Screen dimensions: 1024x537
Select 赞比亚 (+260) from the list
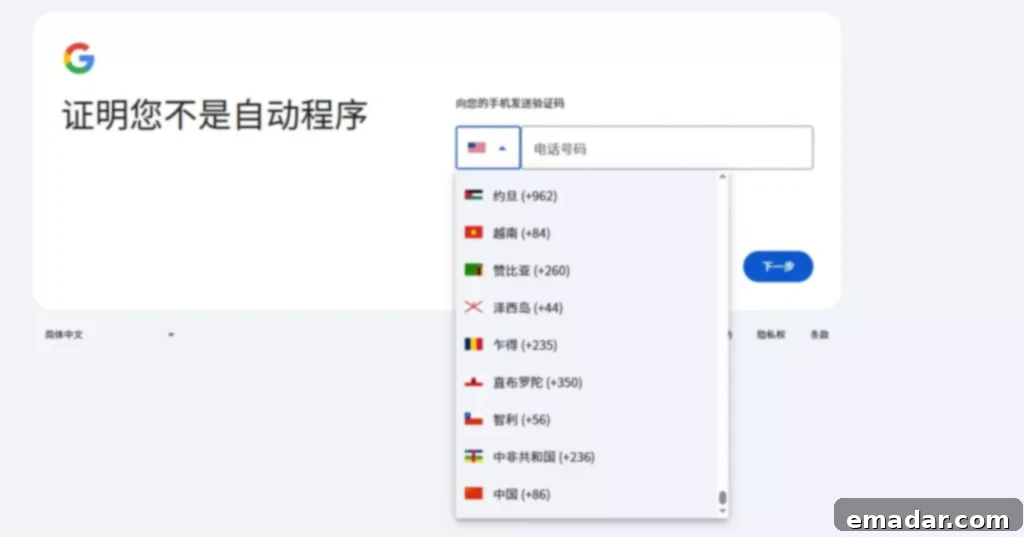[586, 270]
